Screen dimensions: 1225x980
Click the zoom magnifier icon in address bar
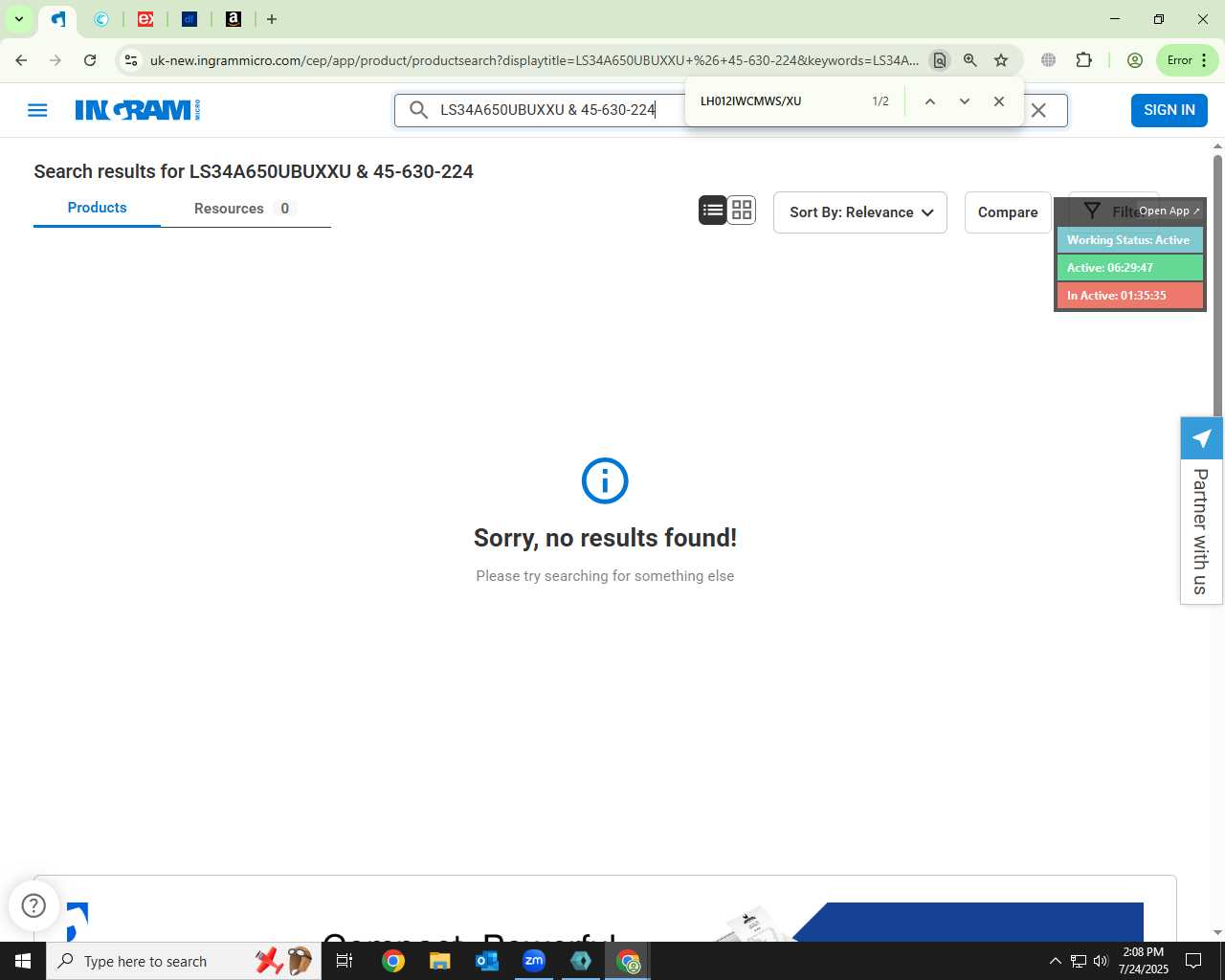(x=970, y=60)
